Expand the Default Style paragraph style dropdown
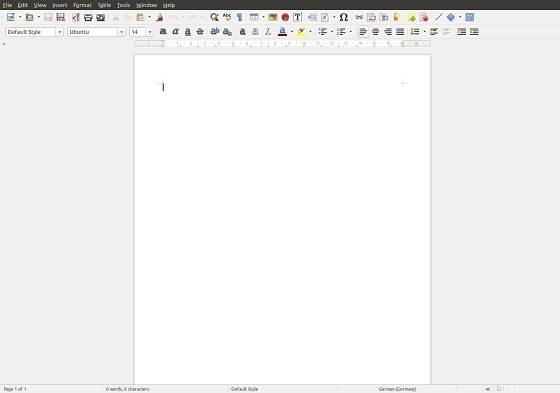Screen dimensions: 560x393 pyautogui.click(x=59, y=32)
